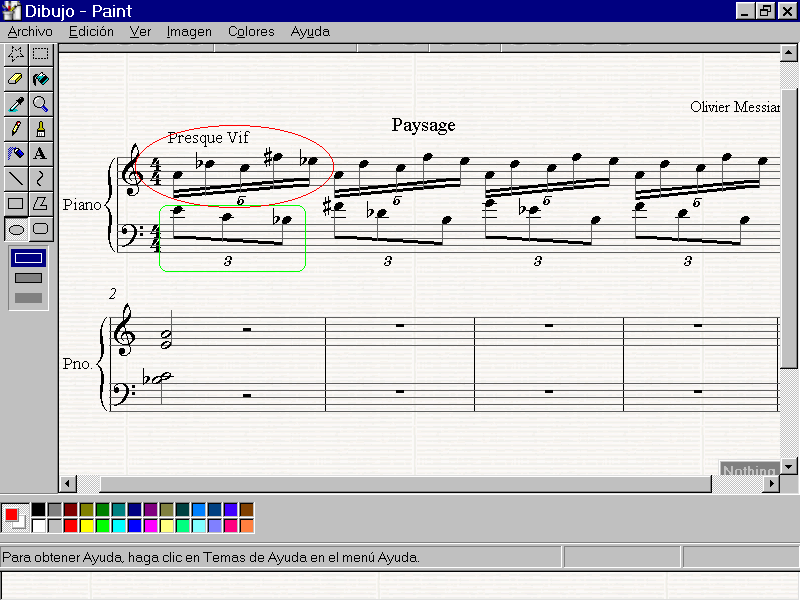This screenshot has width=800, height=600.
Task: Click the horizontal scrollbar thumb
Action: point(406,484)
